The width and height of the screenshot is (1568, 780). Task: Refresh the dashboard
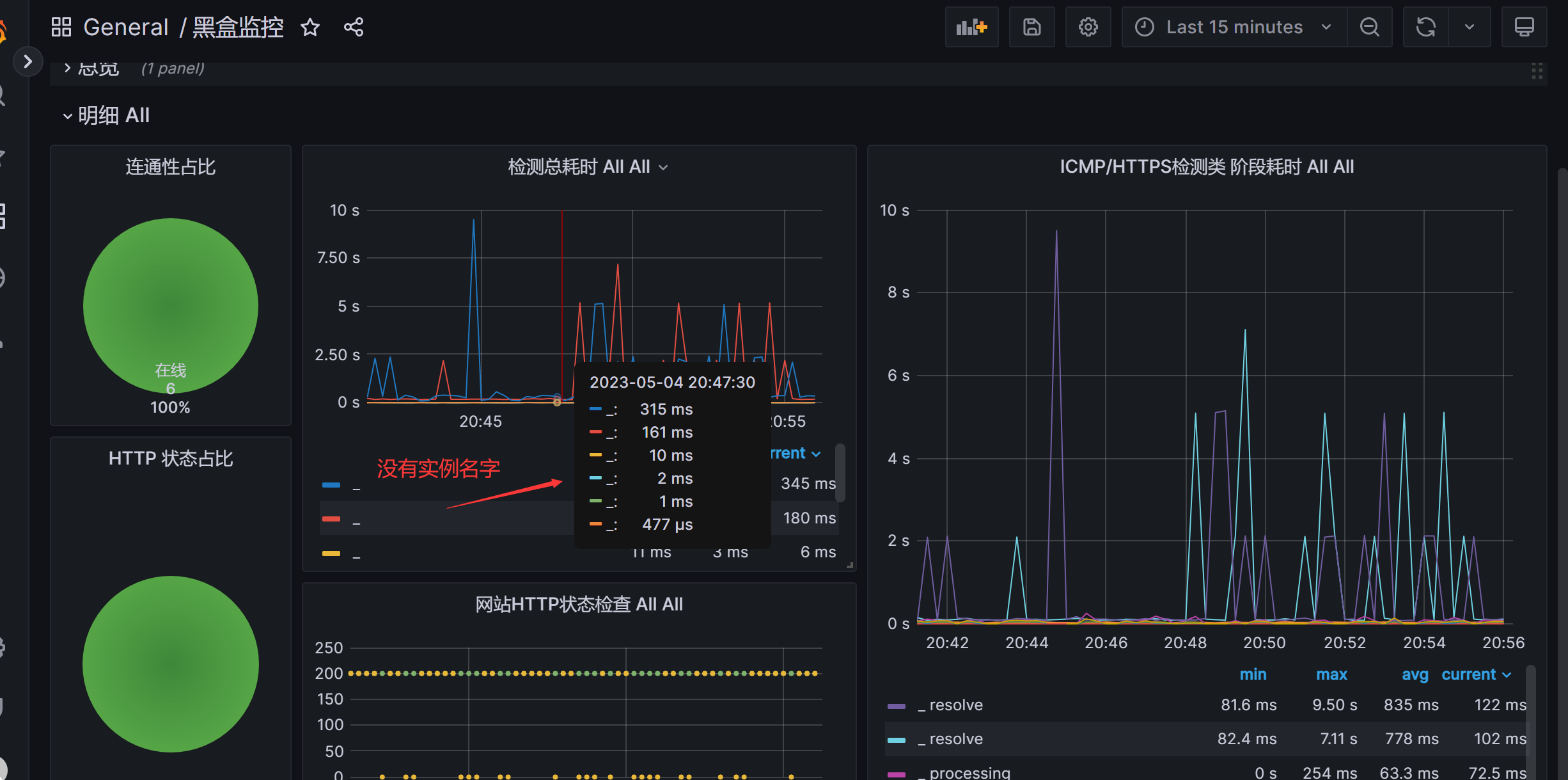click(1425, 28)
